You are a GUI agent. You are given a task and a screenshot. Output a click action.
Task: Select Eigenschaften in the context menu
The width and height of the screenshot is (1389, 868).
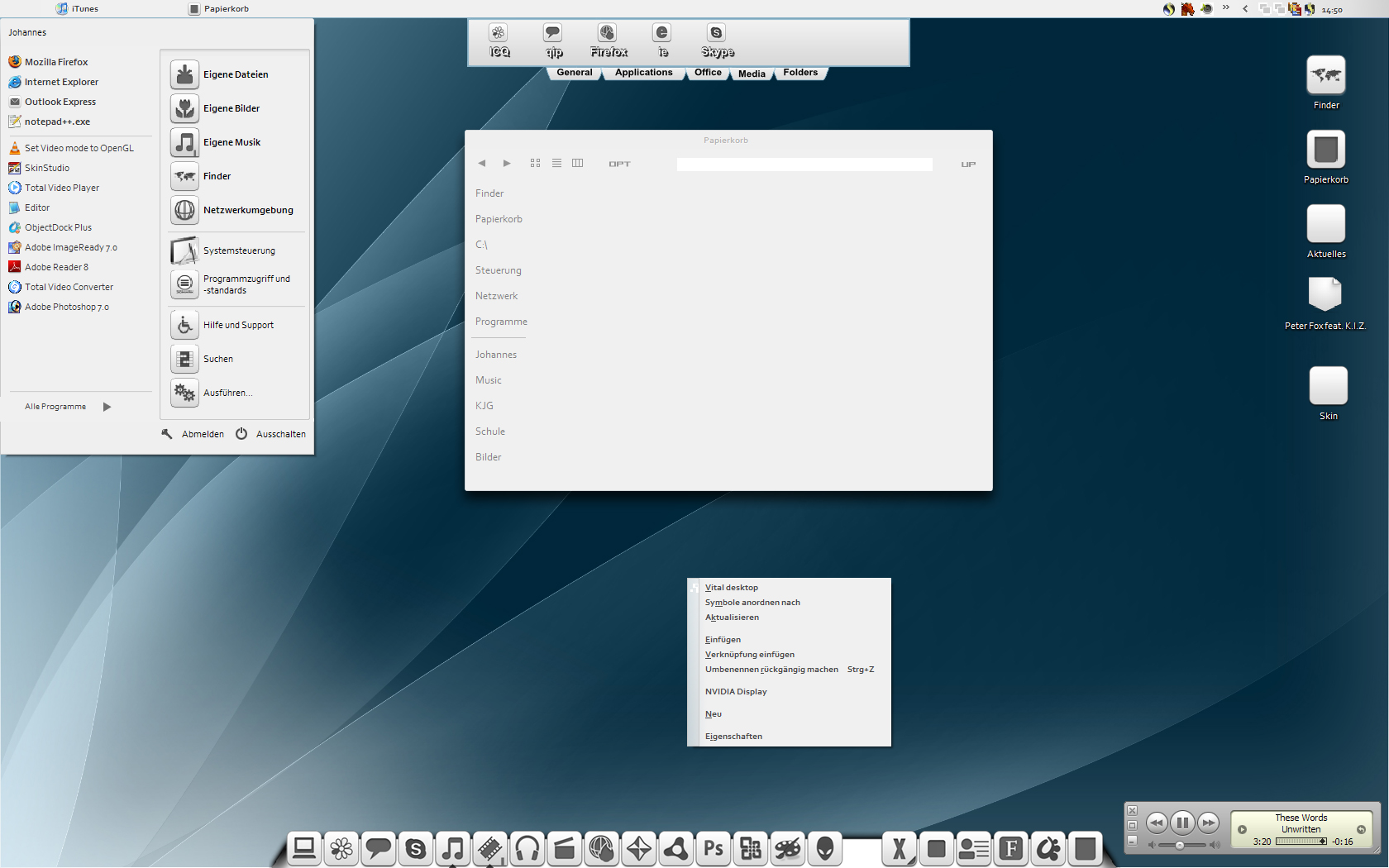[733, 737]
